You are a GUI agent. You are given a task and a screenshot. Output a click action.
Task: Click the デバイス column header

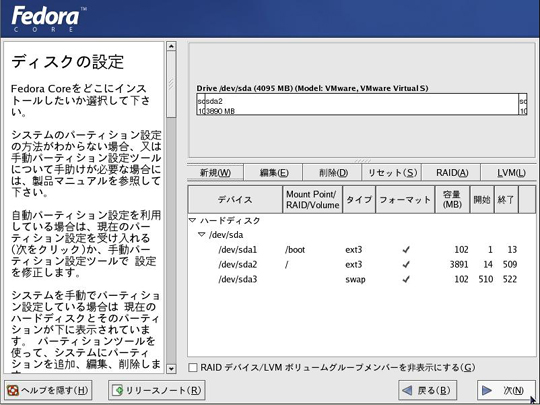pyautogui.click(x=235, y=199)
